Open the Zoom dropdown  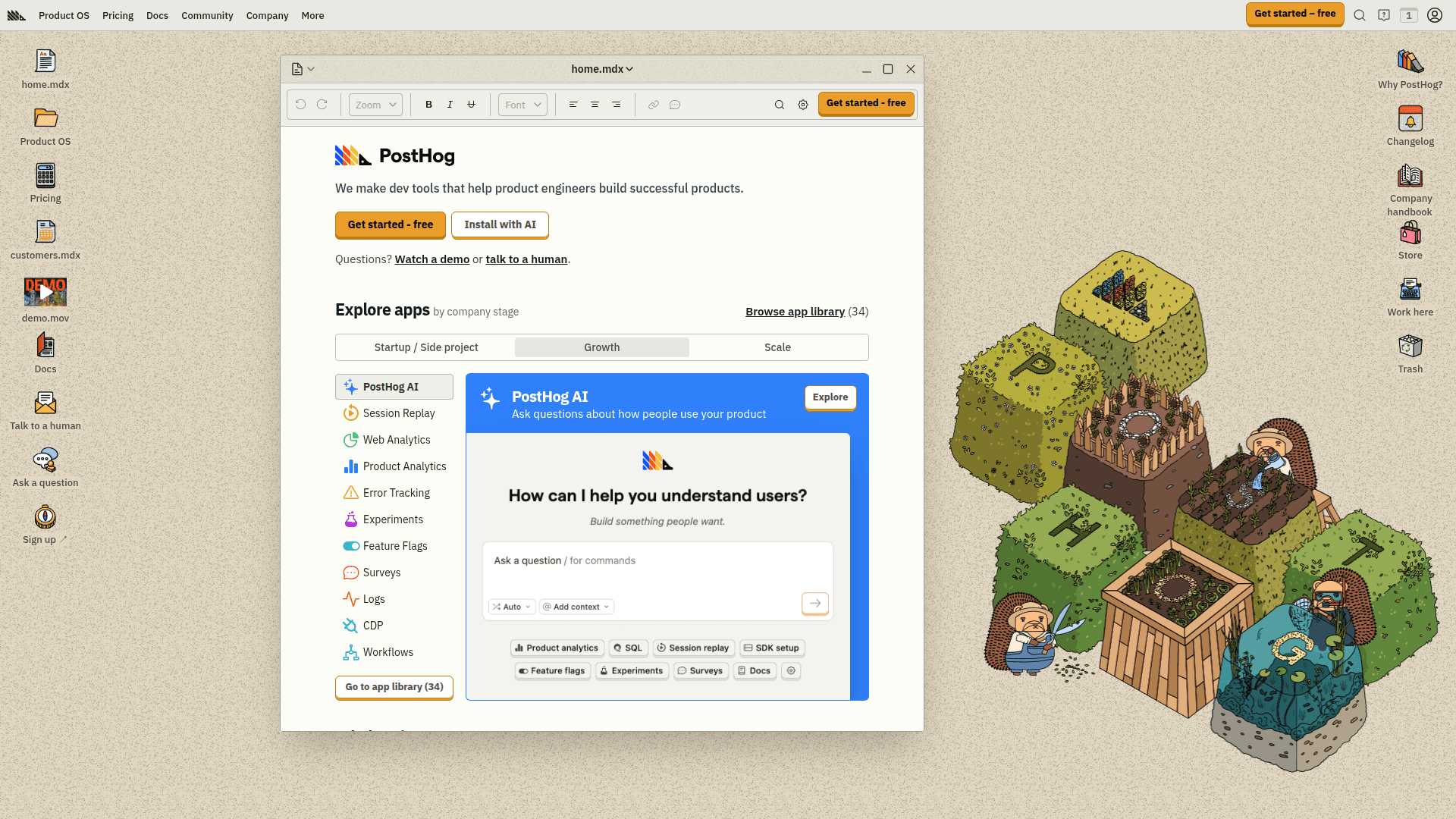(375, 105)
